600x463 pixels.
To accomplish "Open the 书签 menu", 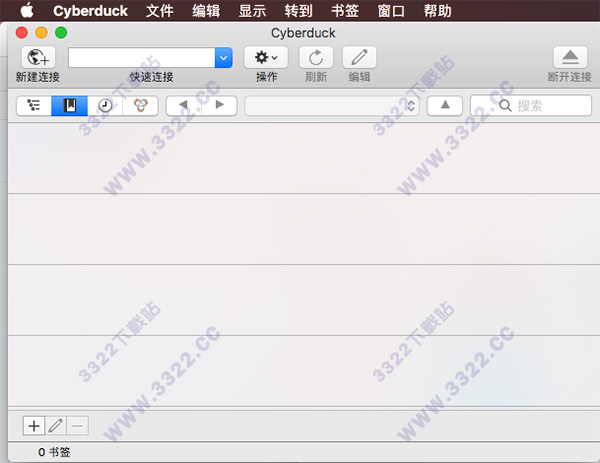I will click(345, 11).
